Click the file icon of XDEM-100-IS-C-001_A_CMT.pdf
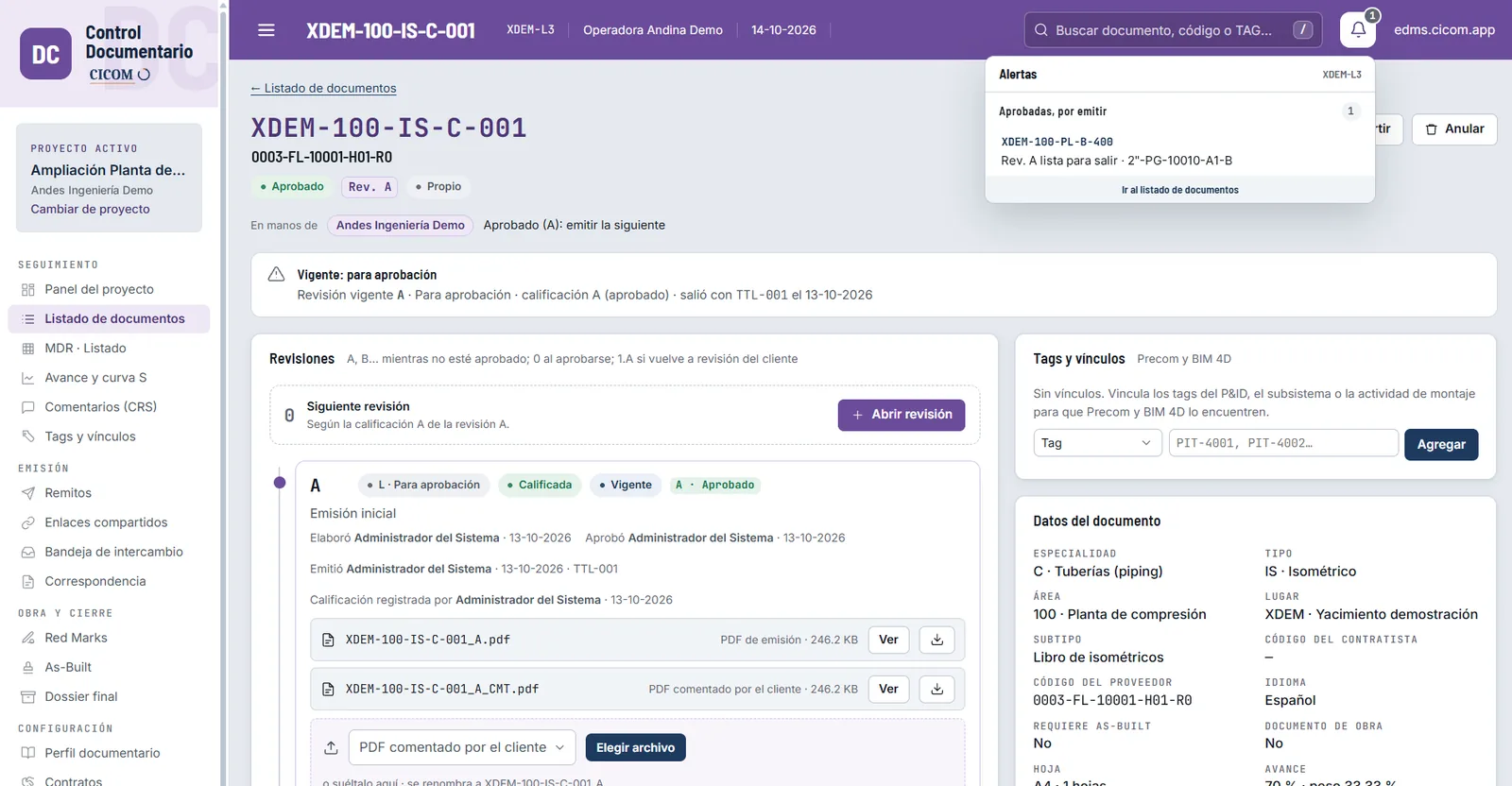1512x786 pixels. pos(328,689)
